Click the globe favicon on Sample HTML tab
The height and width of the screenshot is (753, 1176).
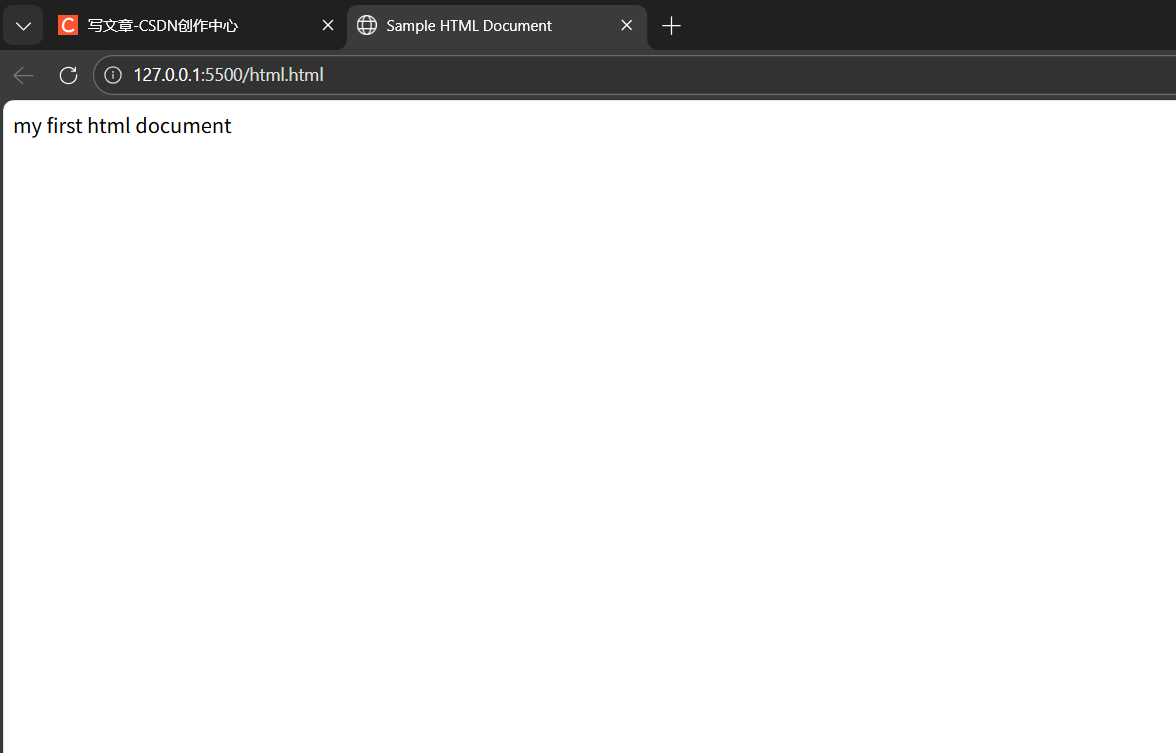(367, 26)
